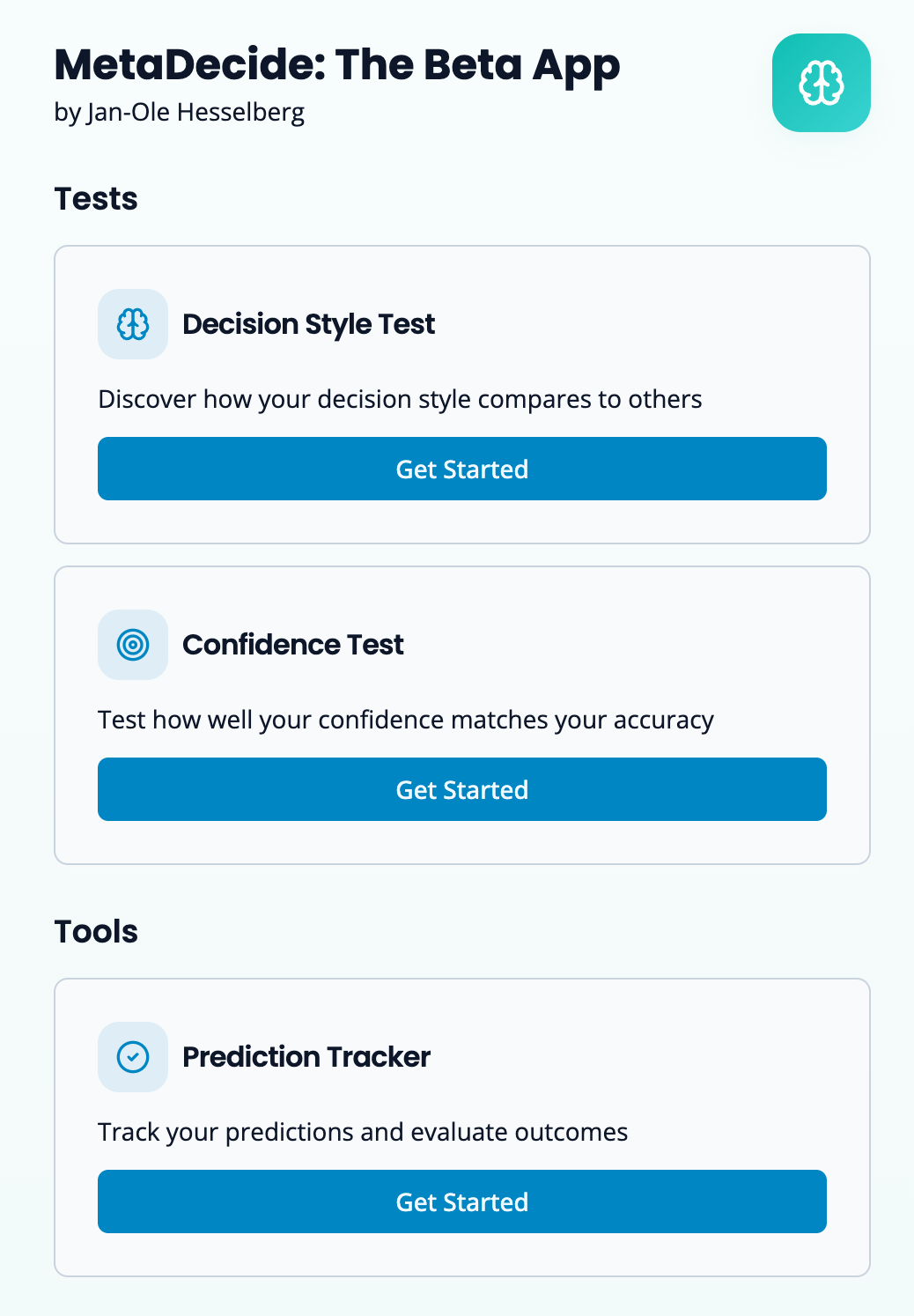Screen dimensions: 914x1316
Task: Select the Confidence Test heading text
Action: (292, 645)
